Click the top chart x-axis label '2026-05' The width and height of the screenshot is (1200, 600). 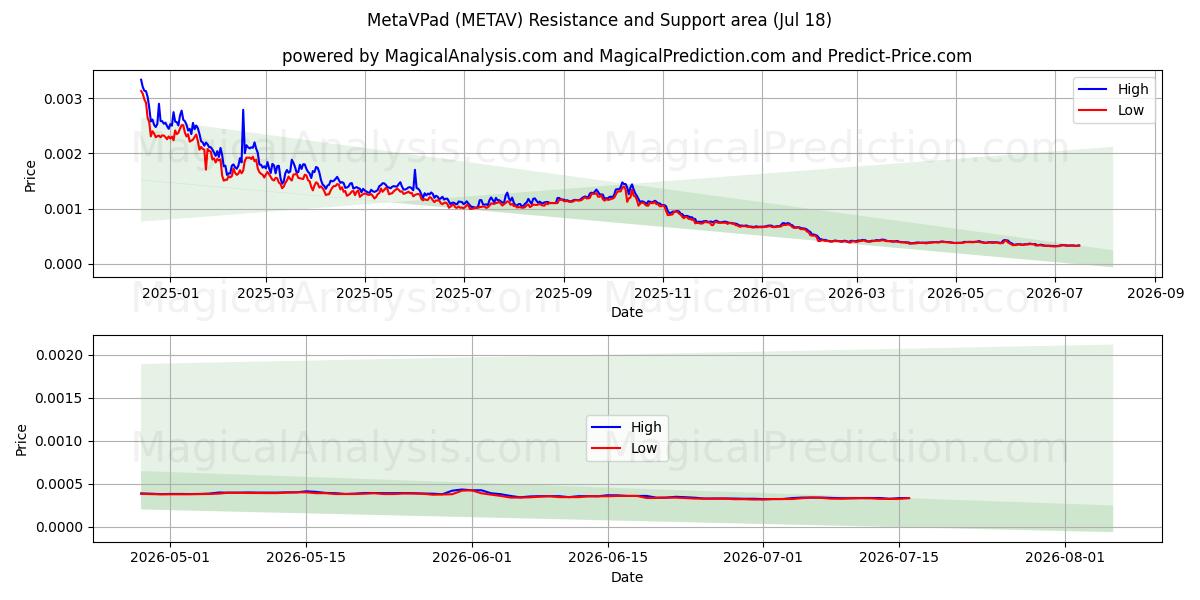click(955, 294)
